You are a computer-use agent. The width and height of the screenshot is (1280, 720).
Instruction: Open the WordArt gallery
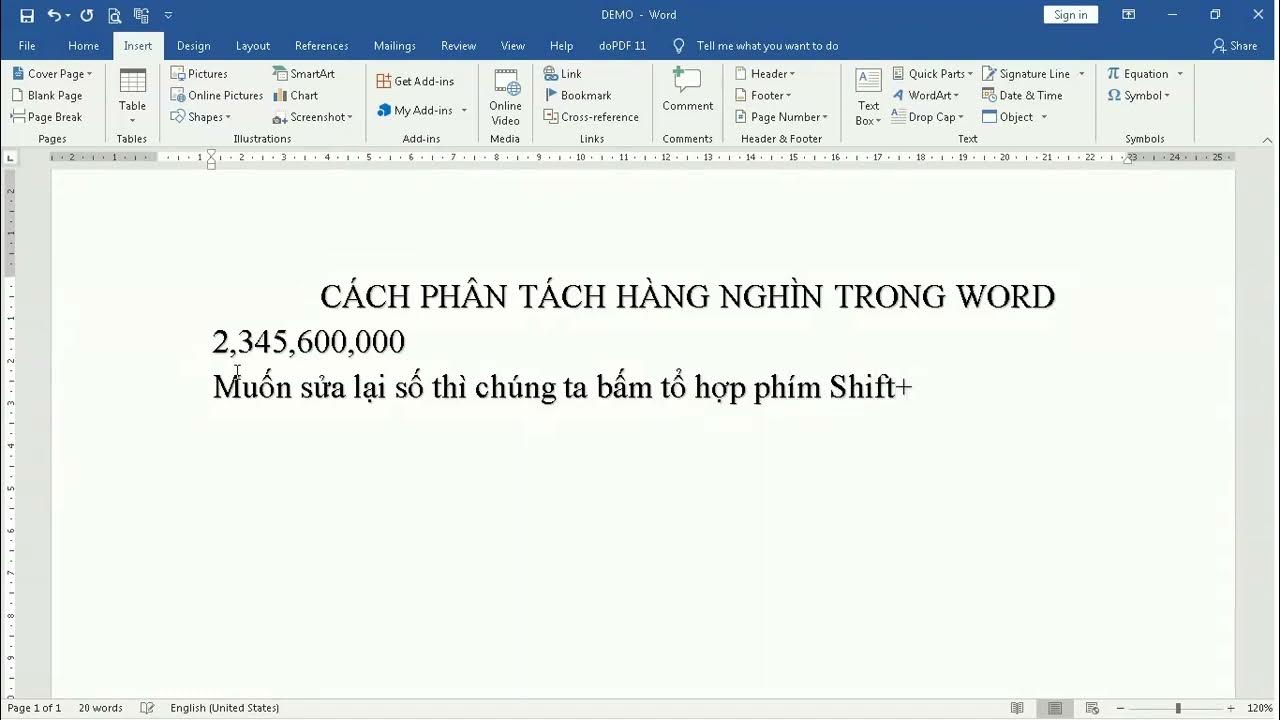[925, 96]
